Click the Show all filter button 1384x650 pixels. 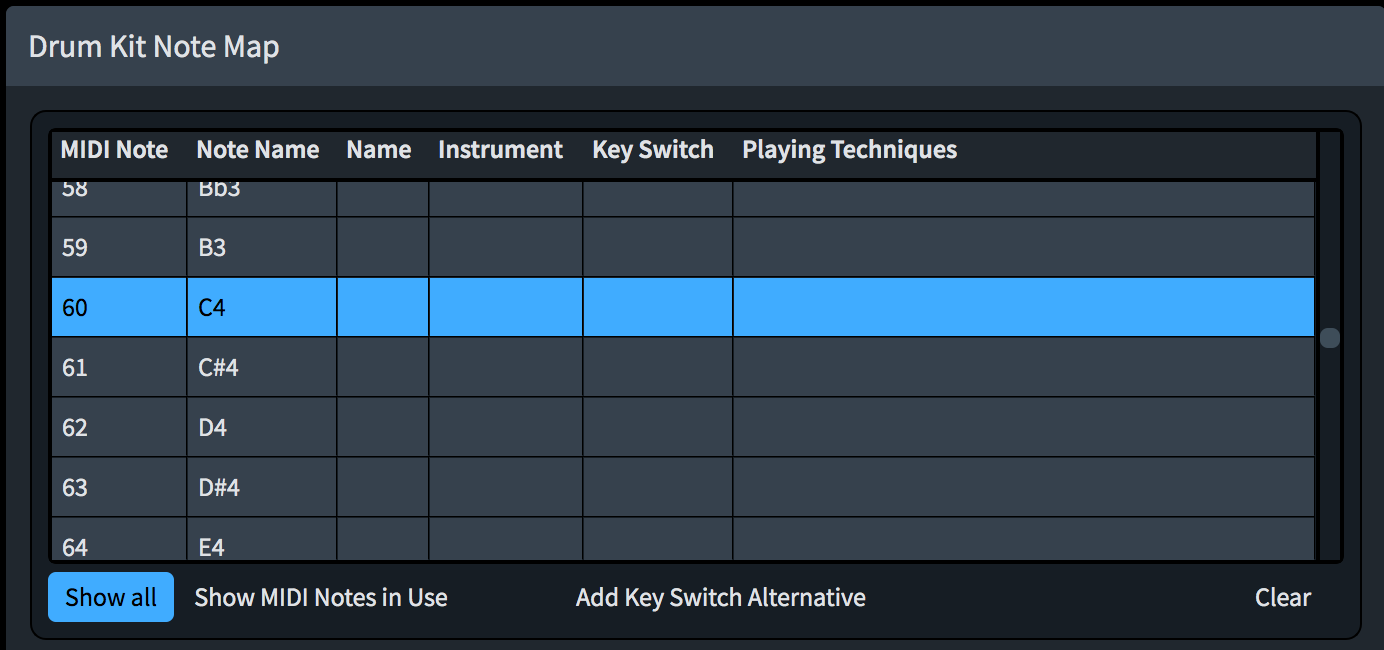point(111,597)
